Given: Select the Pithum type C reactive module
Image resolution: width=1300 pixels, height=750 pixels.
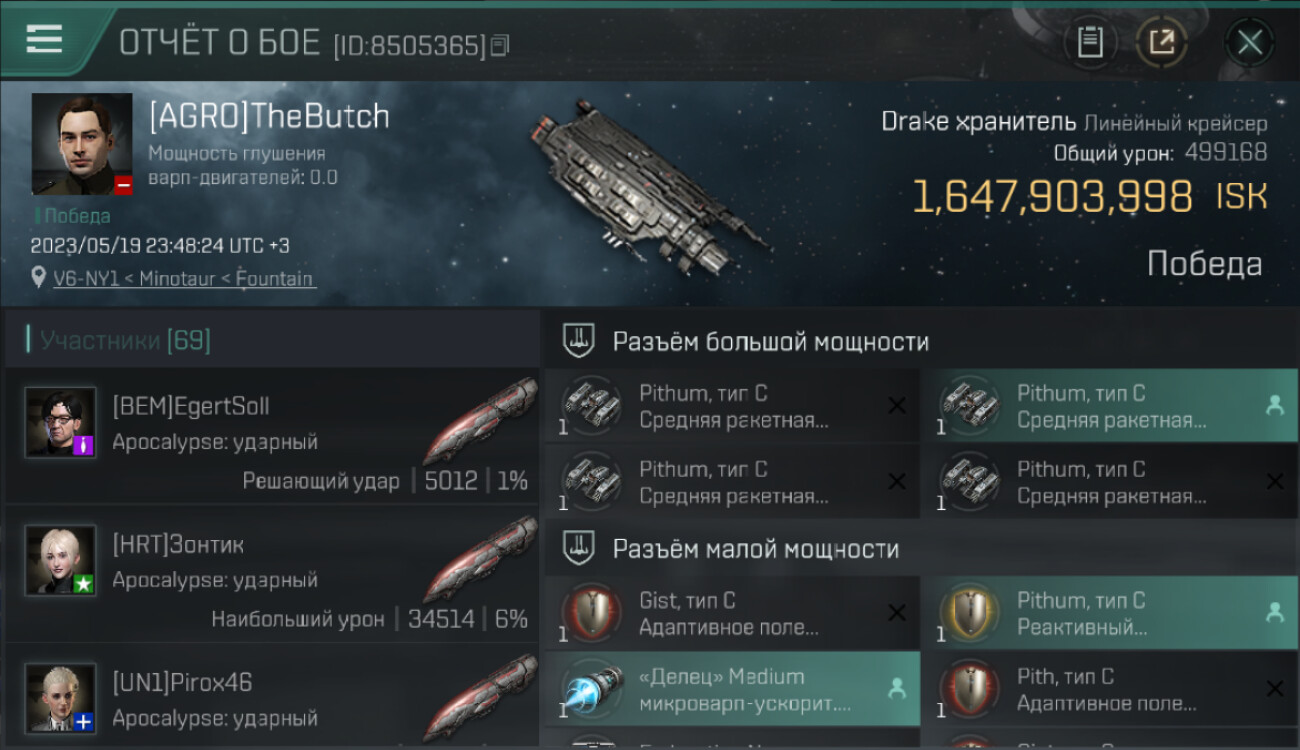Looking at the screenshot, I should (x=1110, y=613).
